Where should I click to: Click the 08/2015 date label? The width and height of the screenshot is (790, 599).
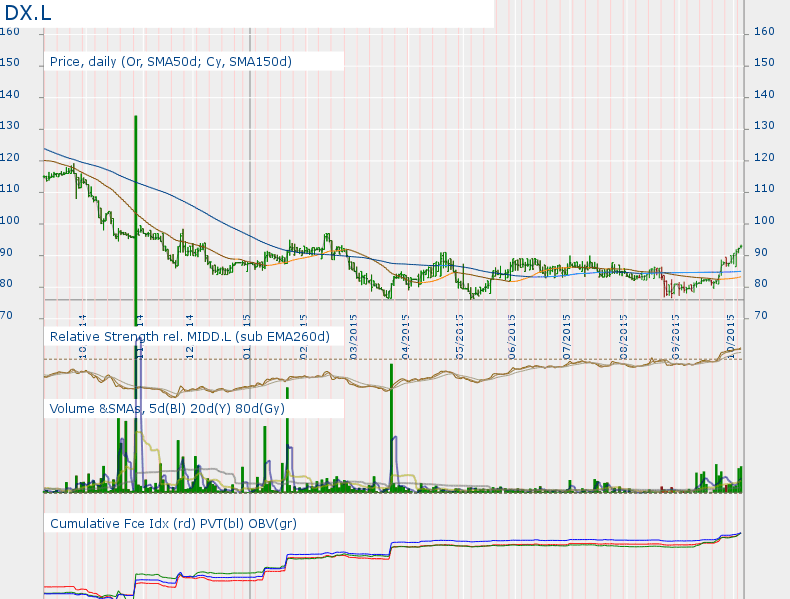pos(623,337)
